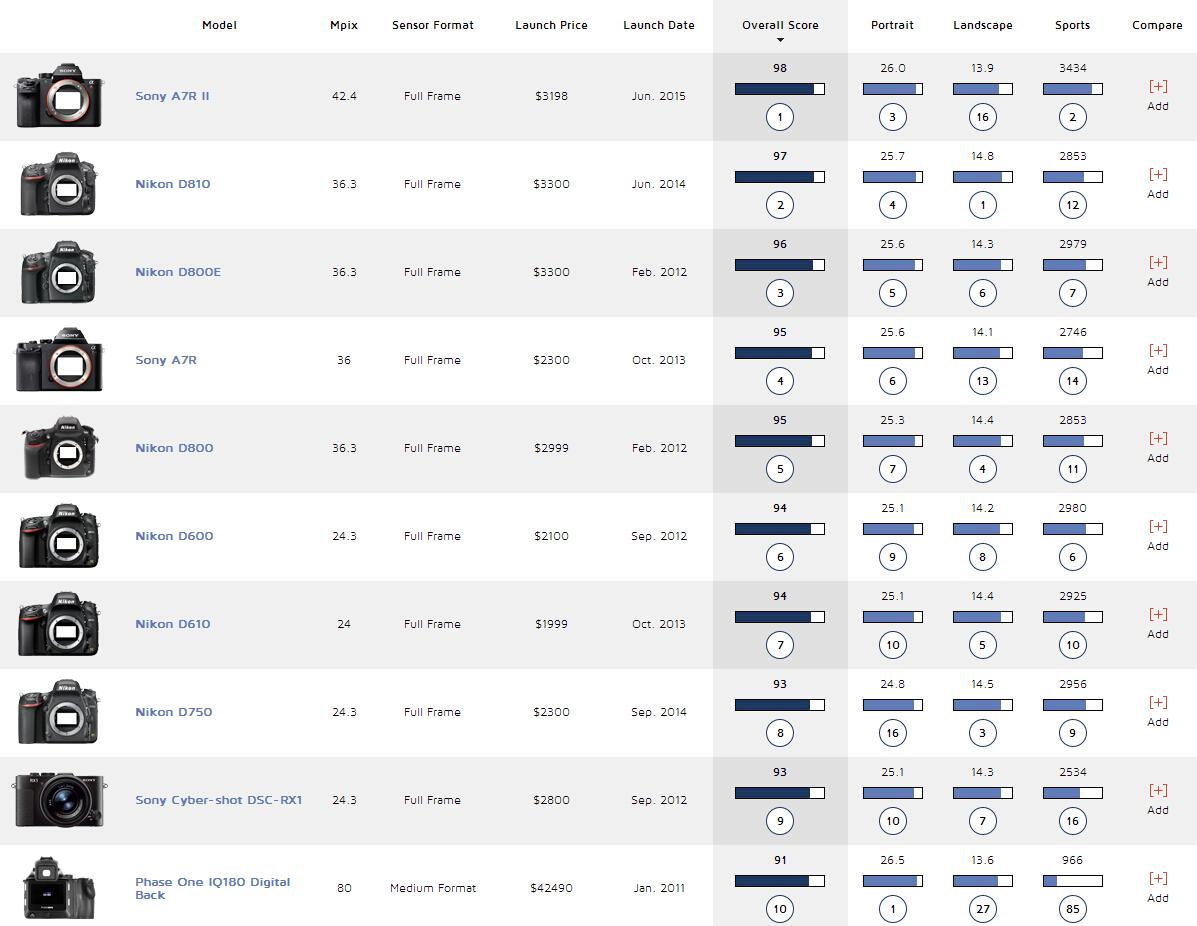1197x926 pixels.
Task: Open the Sony A7R model link
Action: click(166, 360)
